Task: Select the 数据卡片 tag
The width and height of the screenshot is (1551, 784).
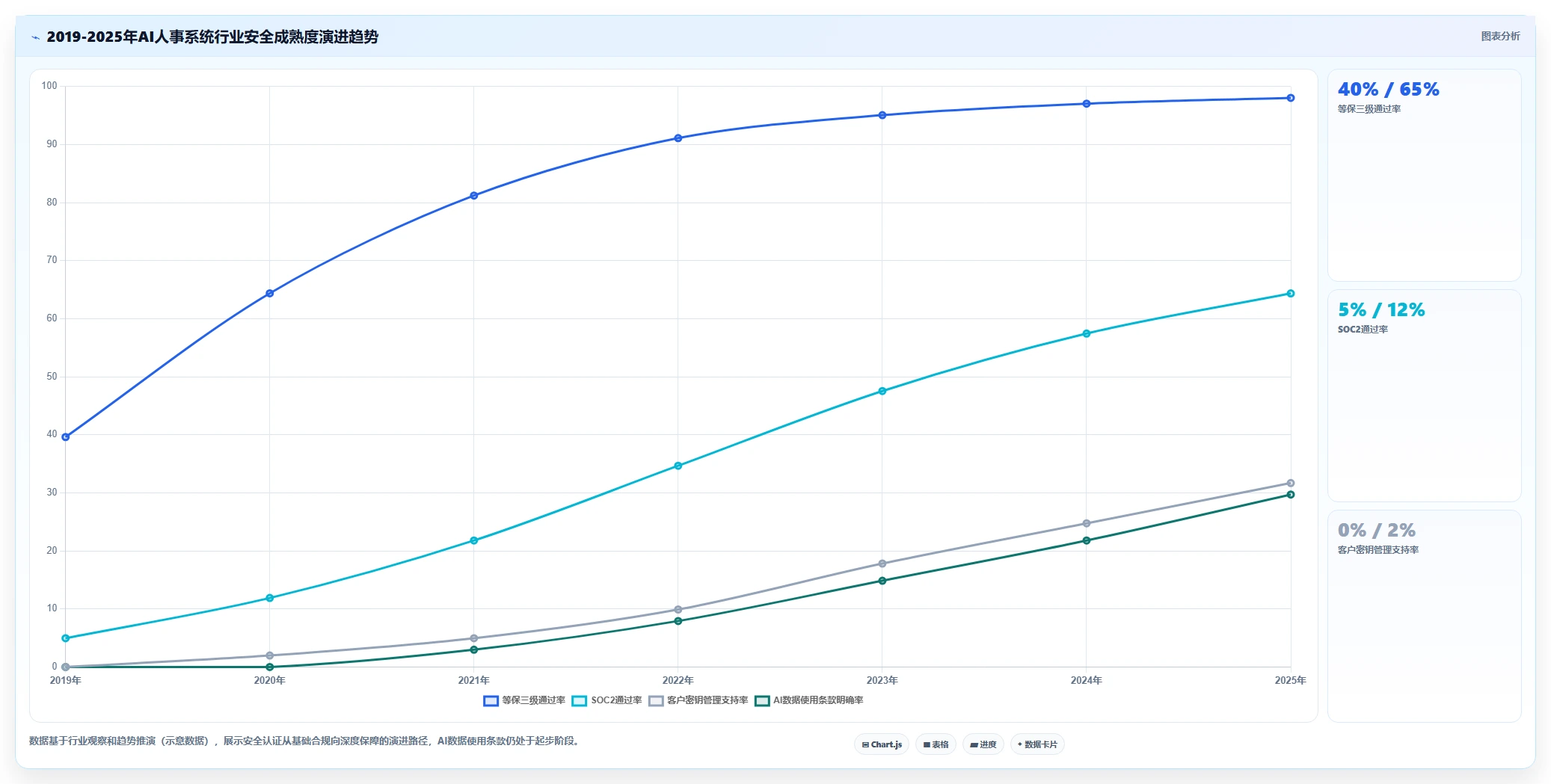Action: (x=1037, y=744)
